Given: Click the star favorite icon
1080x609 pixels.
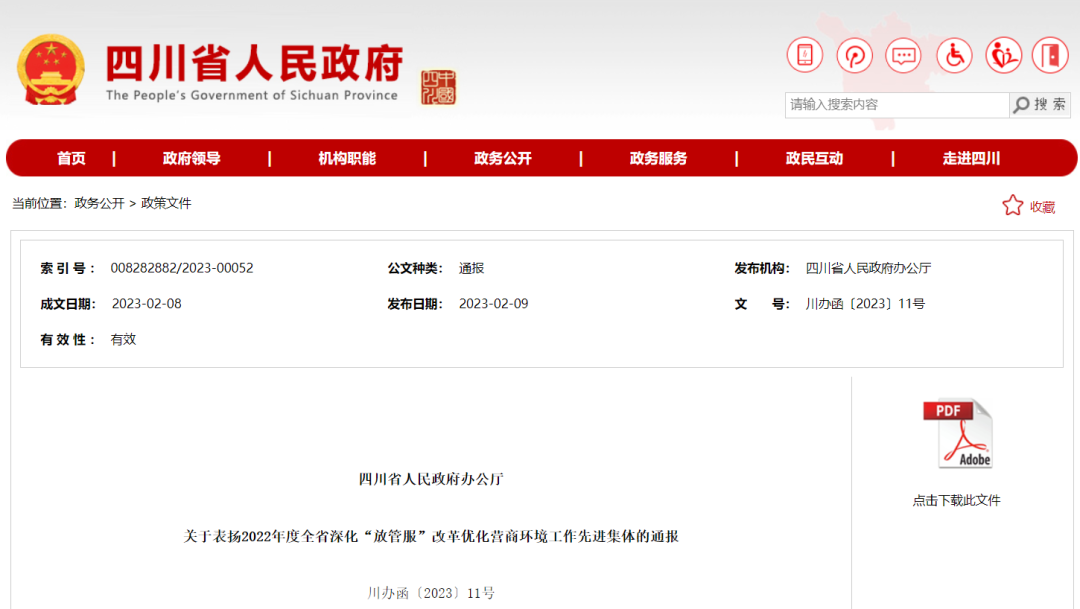Looking at the screenshot, I should (x=1012, y=205).
